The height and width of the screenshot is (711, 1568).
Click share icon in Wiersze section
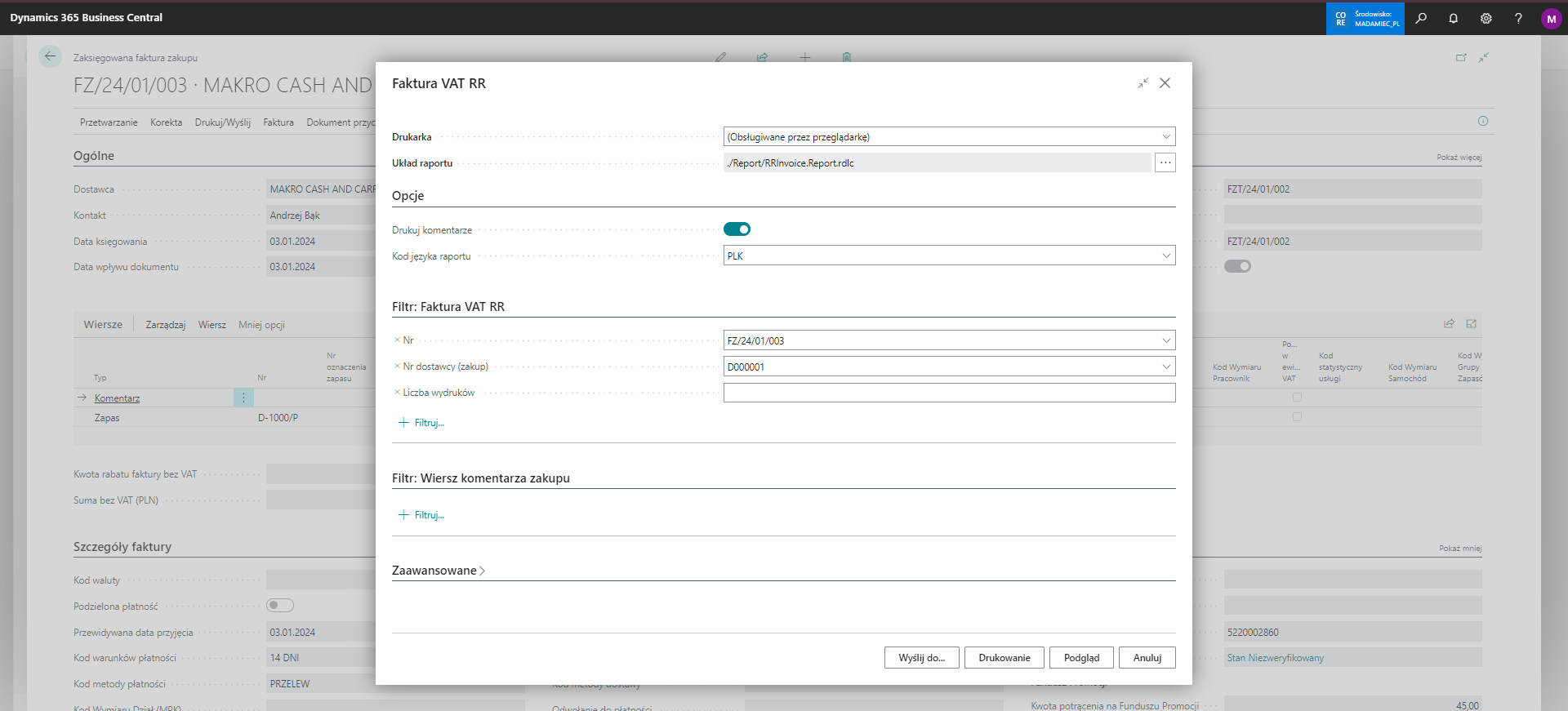click(x=1449, y=324)
